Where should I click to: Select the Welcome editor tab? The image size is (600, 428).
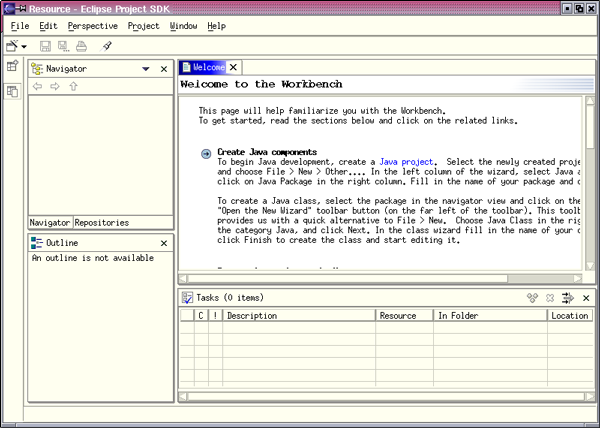coord(203,67)
